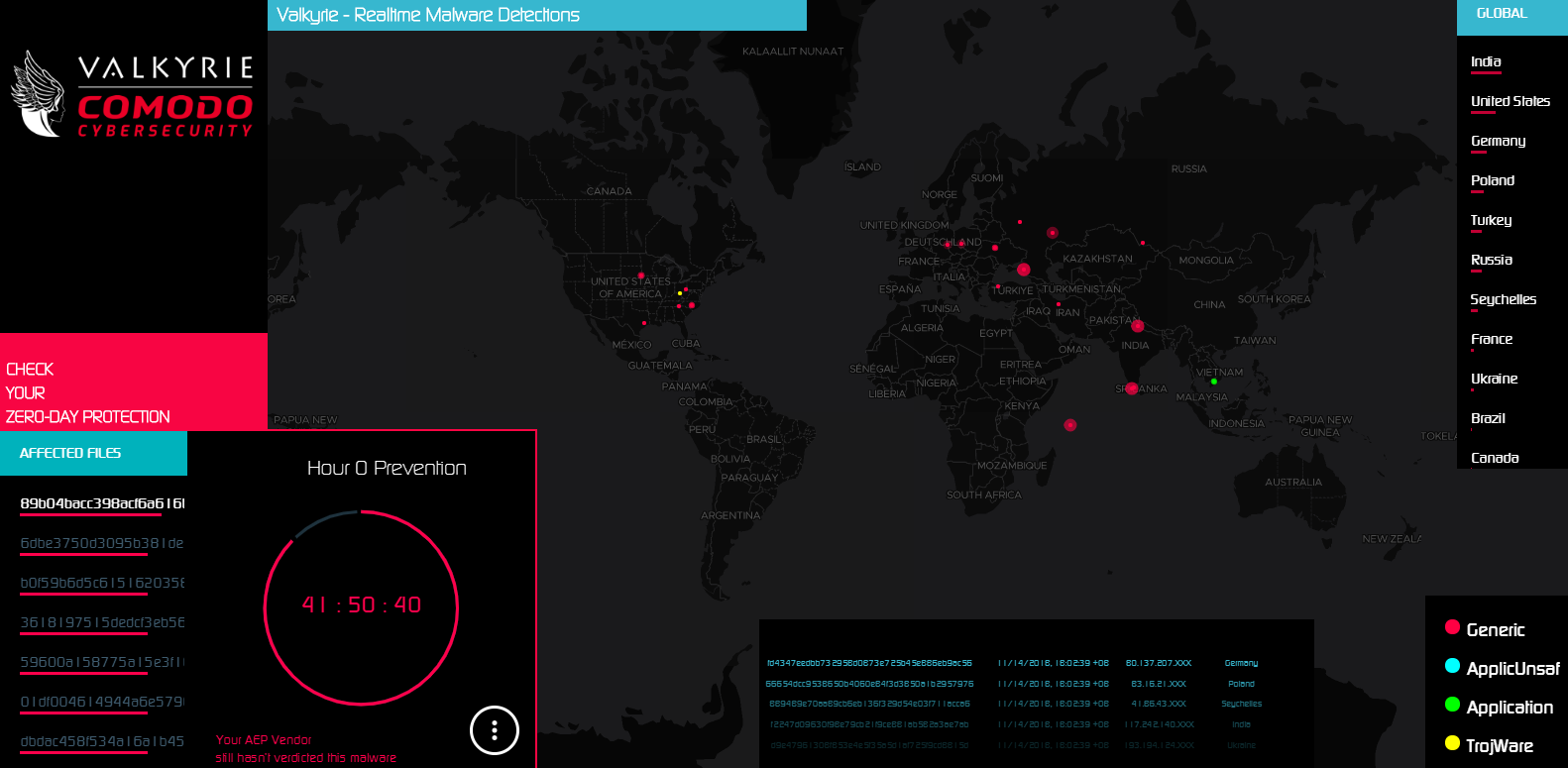Screen dimensions: 1568x768
Task: Click IP address 80.137.207.XXX in detections table
Action: click(1159, 663)
